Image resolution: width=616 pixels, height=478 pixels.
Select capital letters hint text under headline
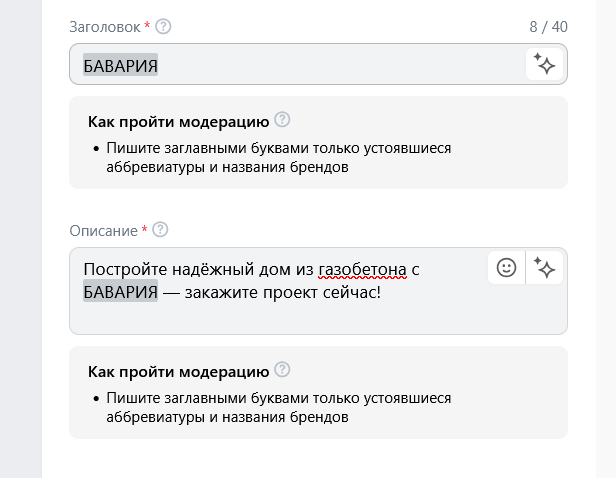279,158
